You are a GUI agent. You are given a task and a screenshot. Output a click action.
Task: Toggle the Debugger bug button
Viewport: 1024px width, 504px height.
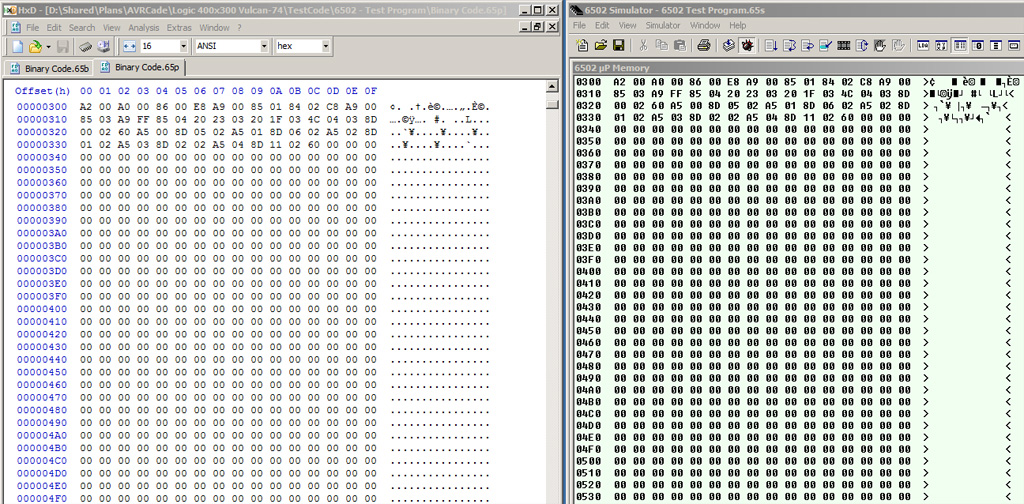click(x=746, y=45)
